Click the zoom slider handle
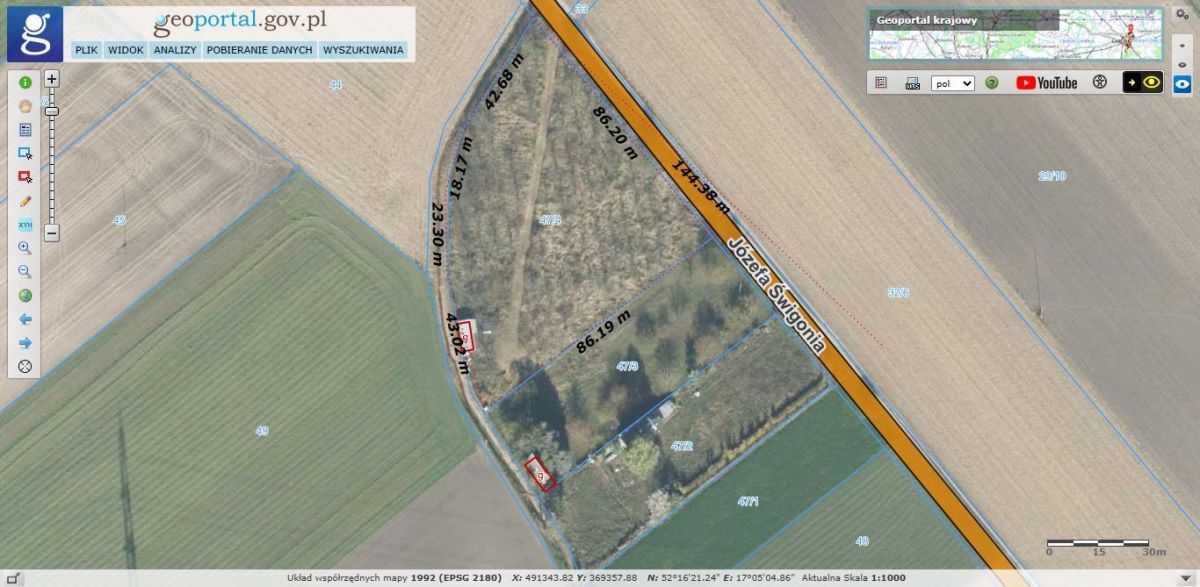Image resolution: width=1200 pixels, height=587 pixels. [51, 111]
